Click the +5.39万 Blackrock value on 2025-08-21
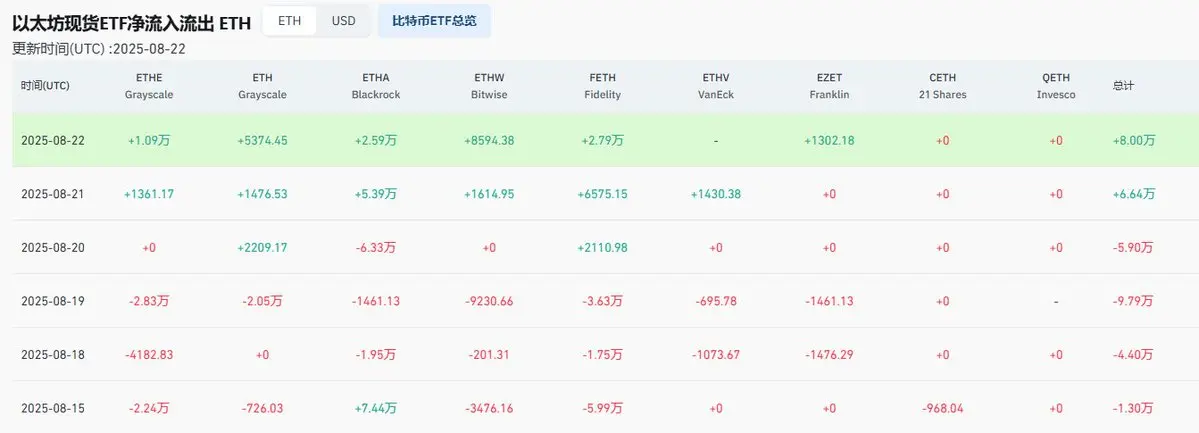The height and width of the screenshot is (433, 1199). click(375, 194)
